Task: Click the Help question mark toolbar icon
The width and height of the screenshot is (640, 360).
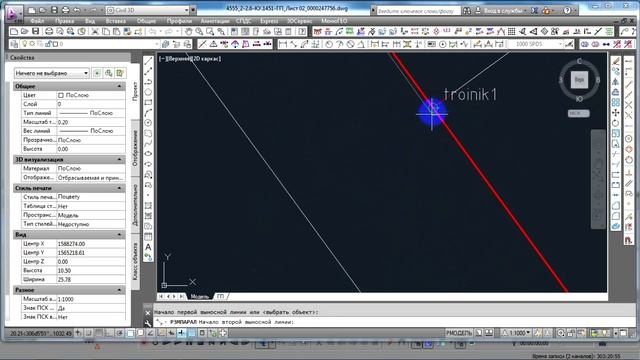Action: pos(302,31)
